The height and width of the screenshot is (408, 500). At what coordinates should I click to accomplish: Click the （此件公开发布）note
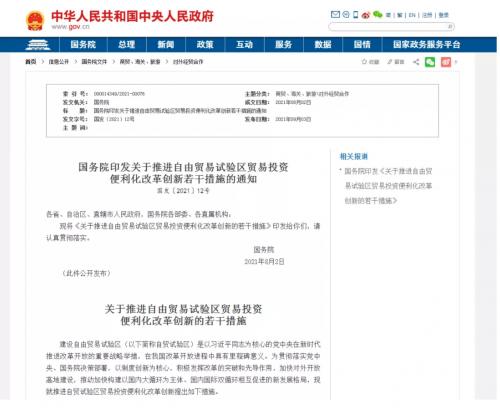point(86,273)
